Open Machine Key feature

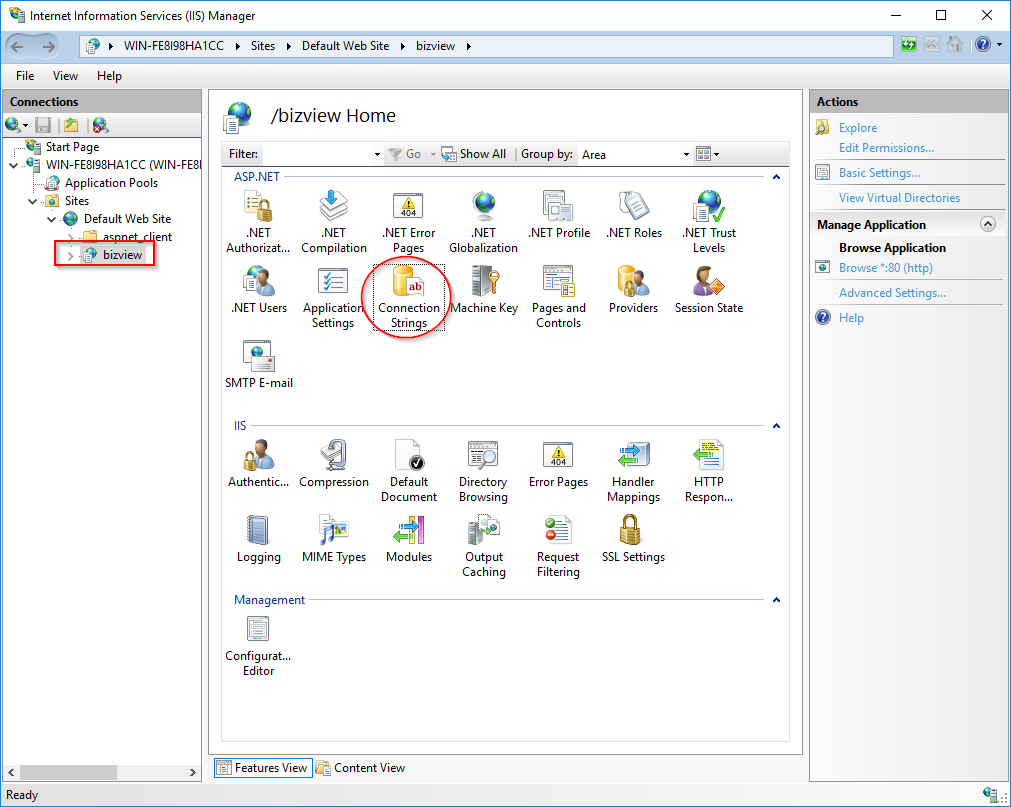[484, 290]
